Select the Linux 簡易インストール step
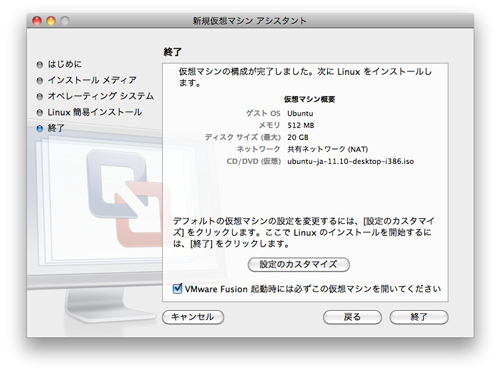 (95, 112)
